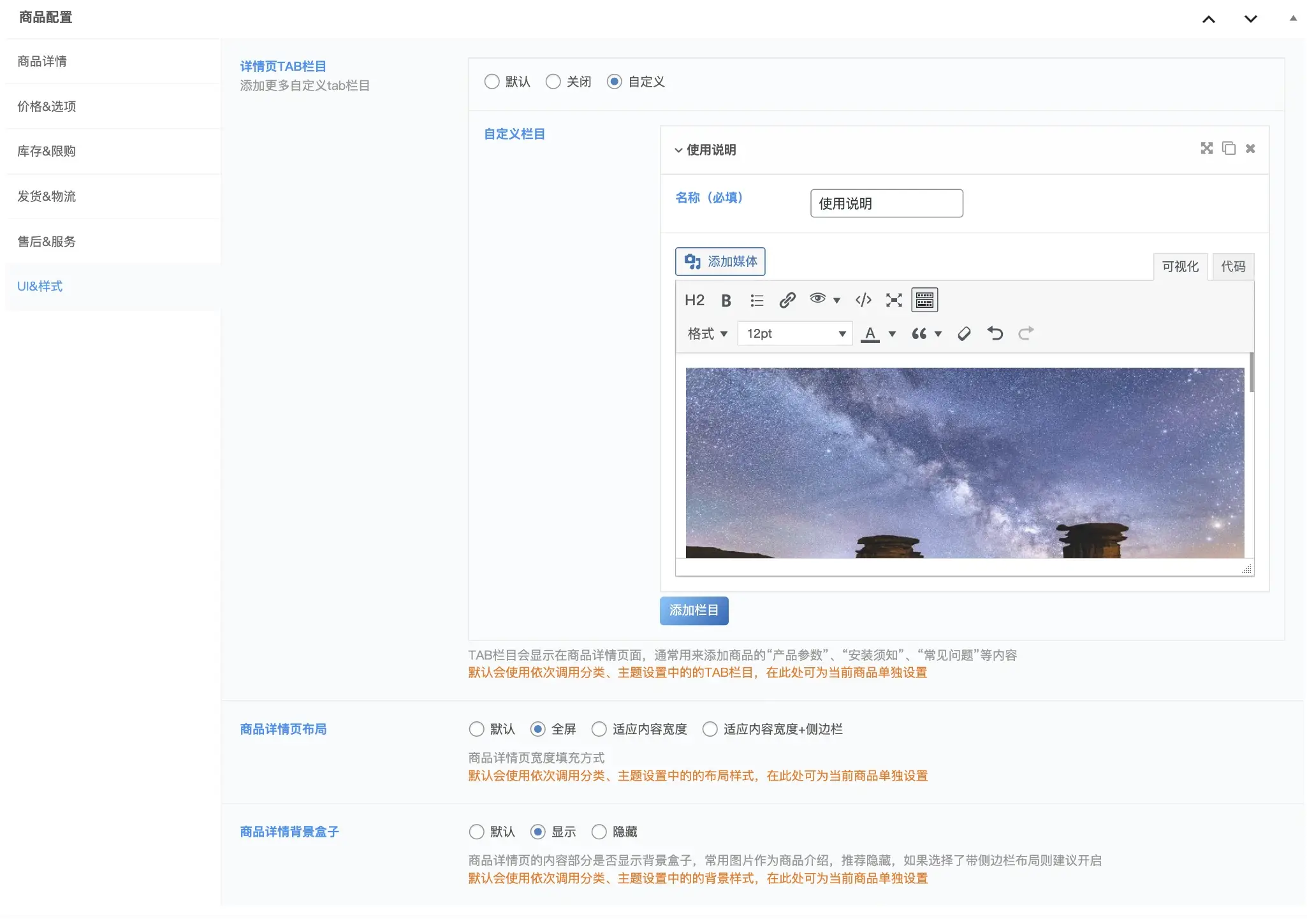Open the source code view icon
Viewport: 1307px width, 924px height.
[863, 300]
